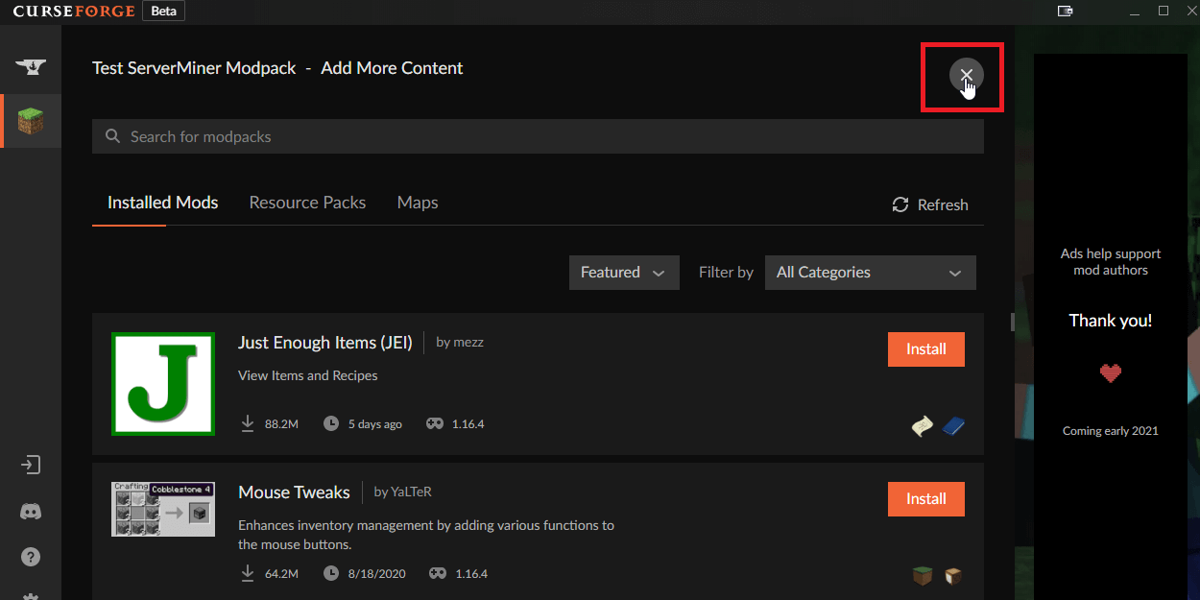Click the download count icon for Mouse Tweaks
The width and height of the screenshot is (1200, 600).
(247, 573)
